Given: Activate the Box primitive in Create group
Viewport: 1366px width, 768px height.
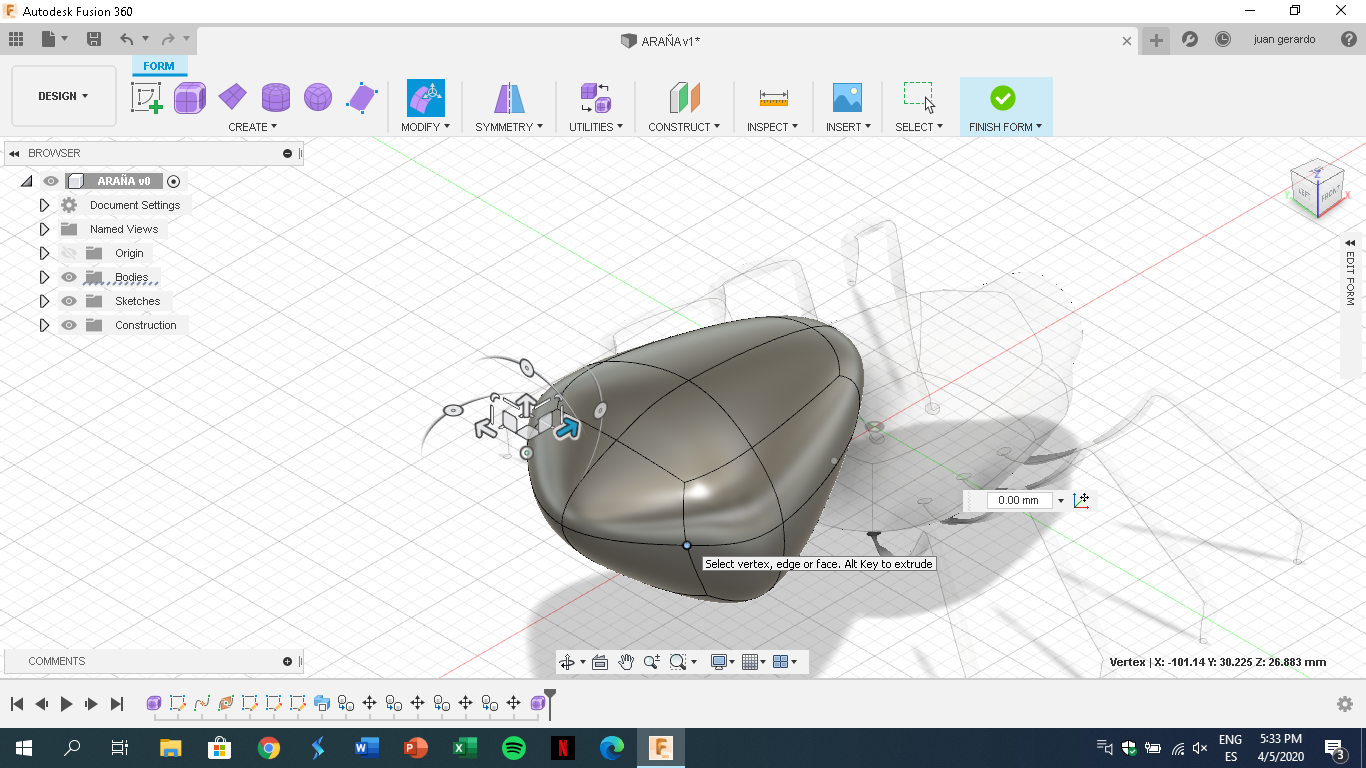Looking at the screenshot, I should [190, 97].
